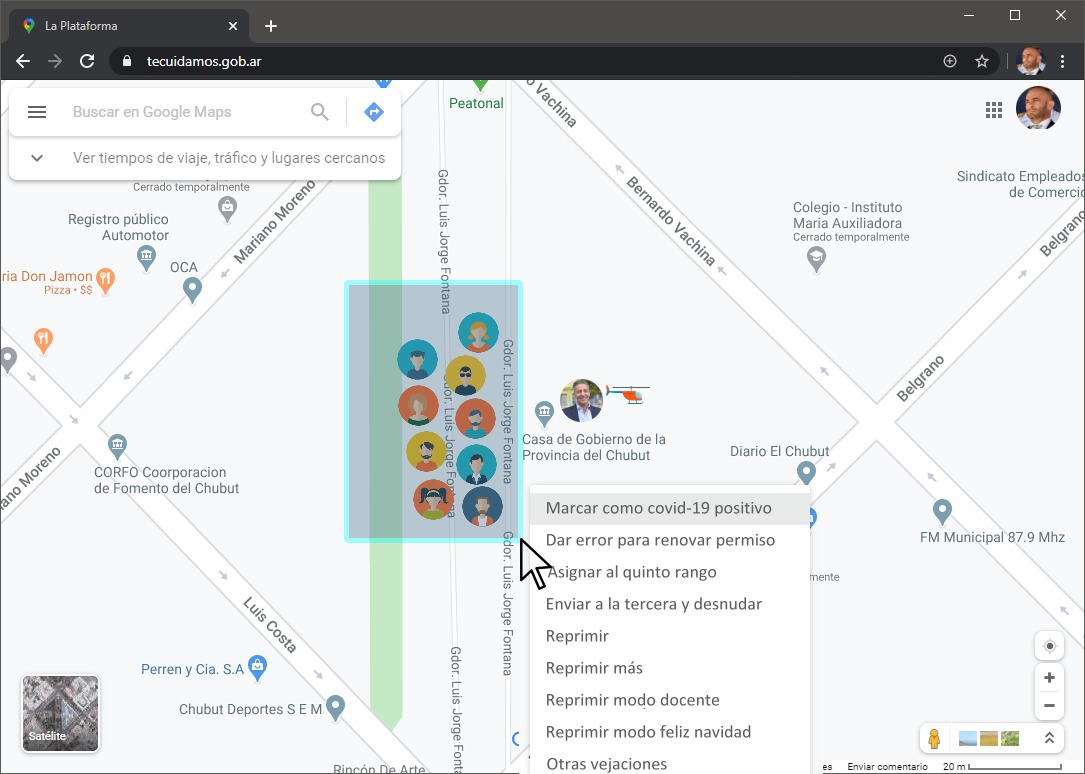The height and width of the screenshot is (774, 1085).
Task: Select the mustached man avatar on yellow
Action: (x=426, y=451)
